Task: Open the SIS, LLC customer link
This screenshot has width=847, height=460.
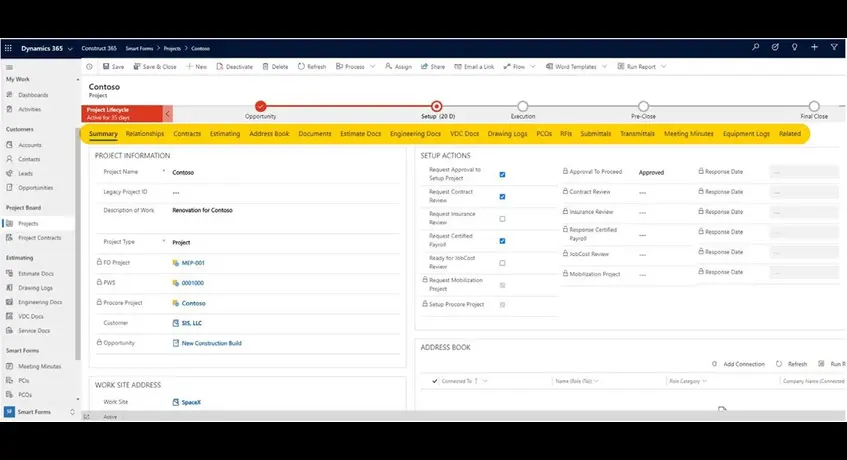Action: click(x=191, y=323)
